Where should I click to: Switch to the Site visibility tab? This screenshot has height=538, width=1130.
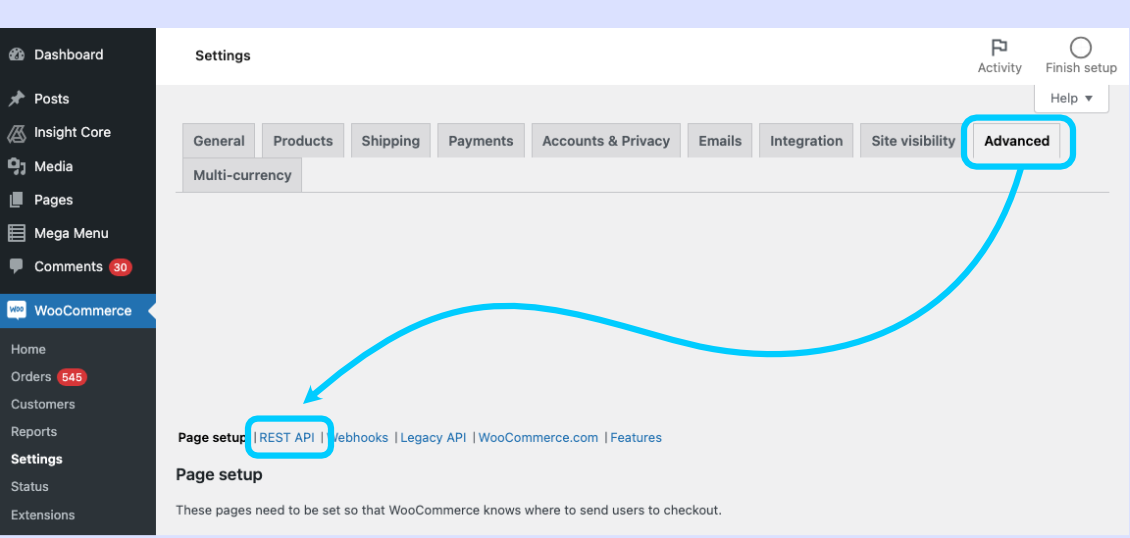[x=913, y=140]
